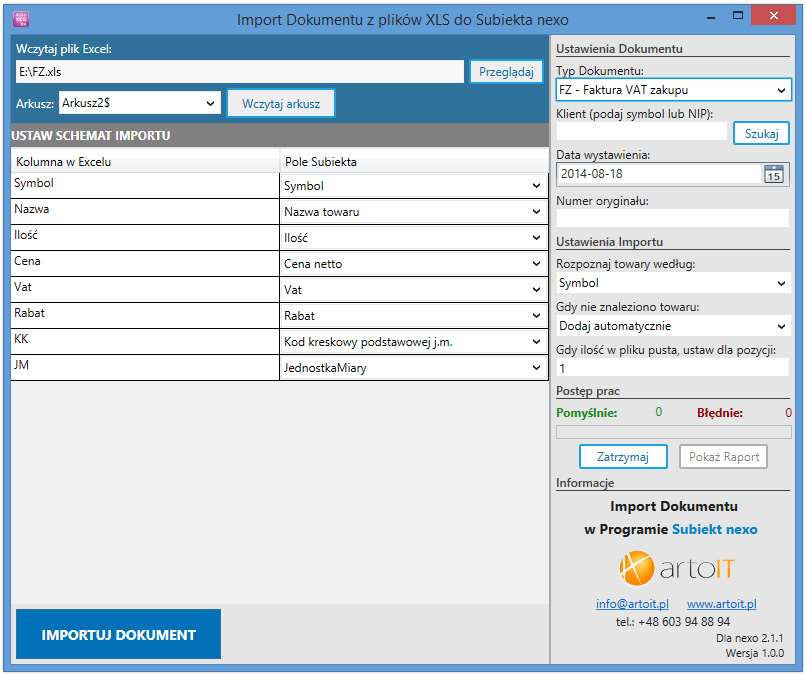Open the calendar date picker icon
Screen dimensions: 806x674
click(773, 174)
